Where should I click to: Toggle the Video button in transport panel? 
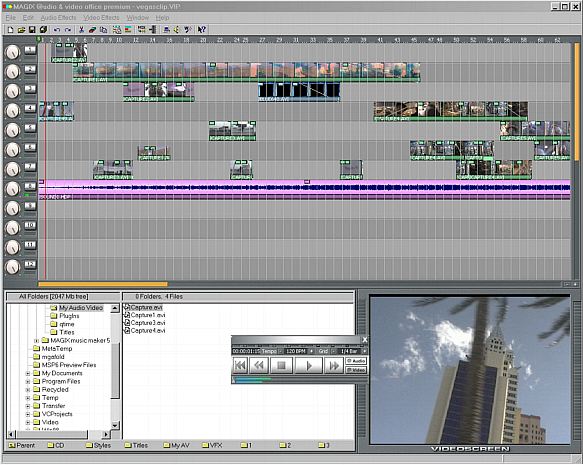[x=356, y=370]
